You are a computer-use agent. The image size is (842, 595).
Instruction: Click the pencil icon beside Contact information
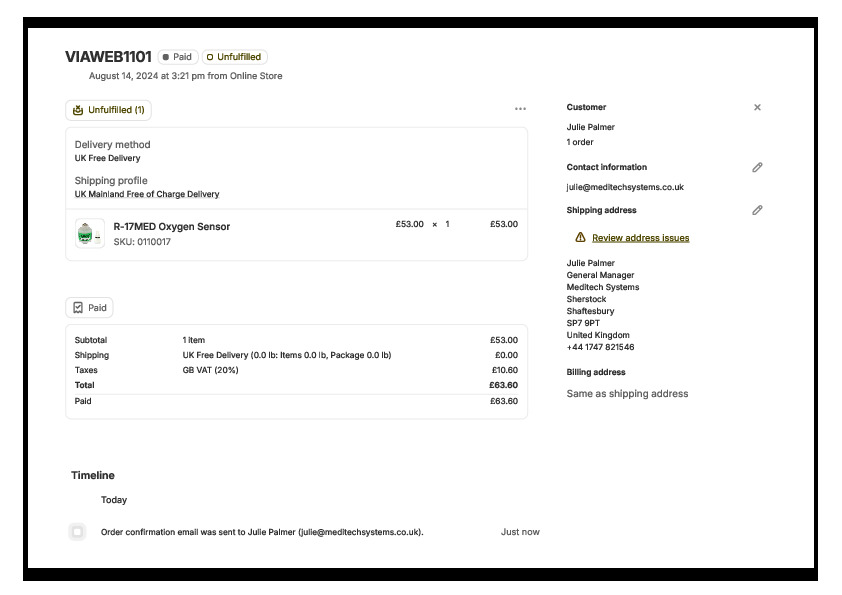[757, 168]
